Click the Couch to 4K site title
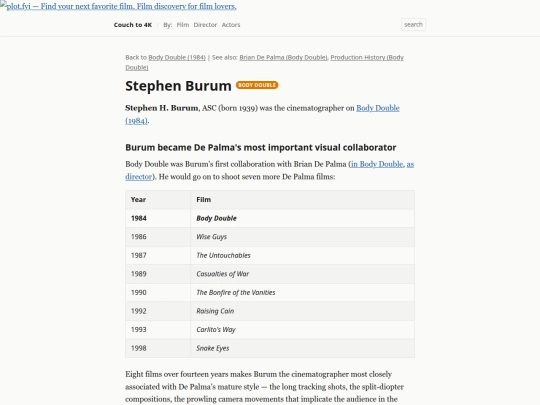 tap(133, 25)
